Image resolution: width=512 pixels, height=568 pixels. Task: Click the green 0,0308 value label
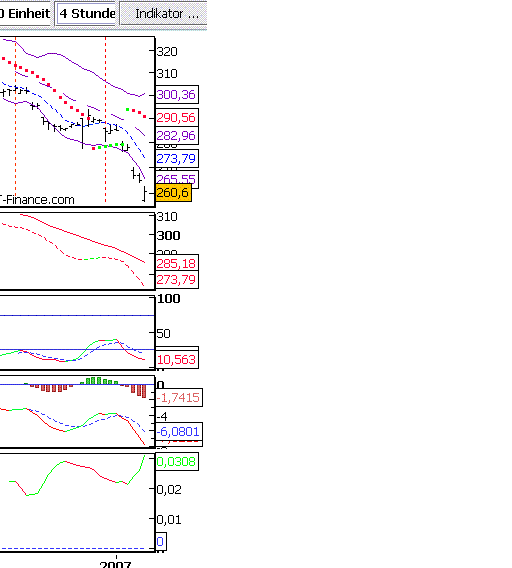177,462
